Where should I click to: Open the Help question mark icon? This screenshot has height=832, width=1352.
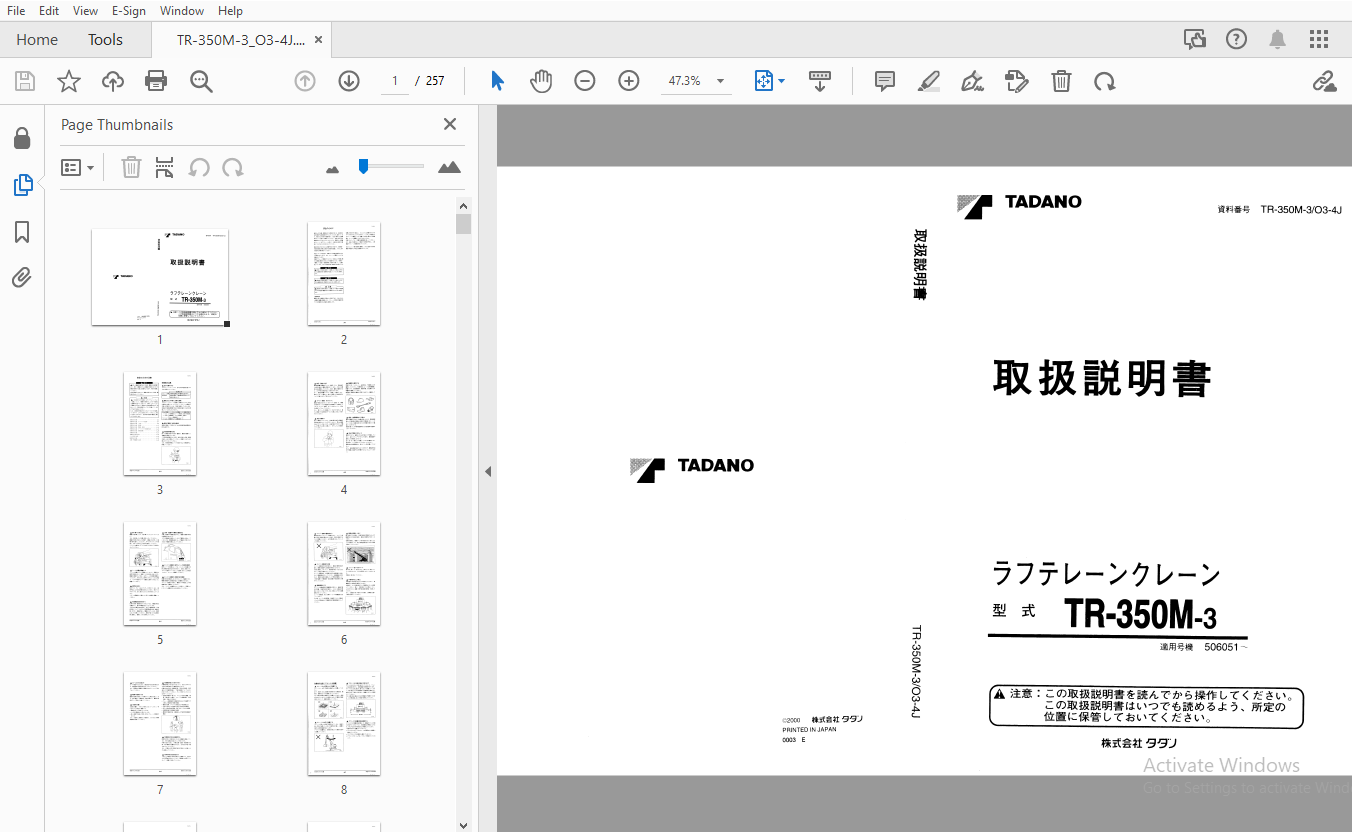[x=1237, y=39]
